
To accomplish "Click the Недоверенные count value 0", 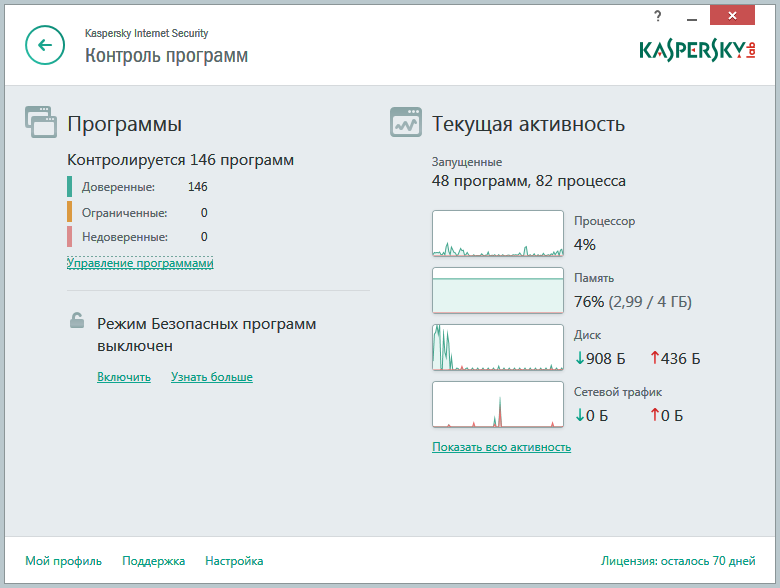I will (204, 237).
